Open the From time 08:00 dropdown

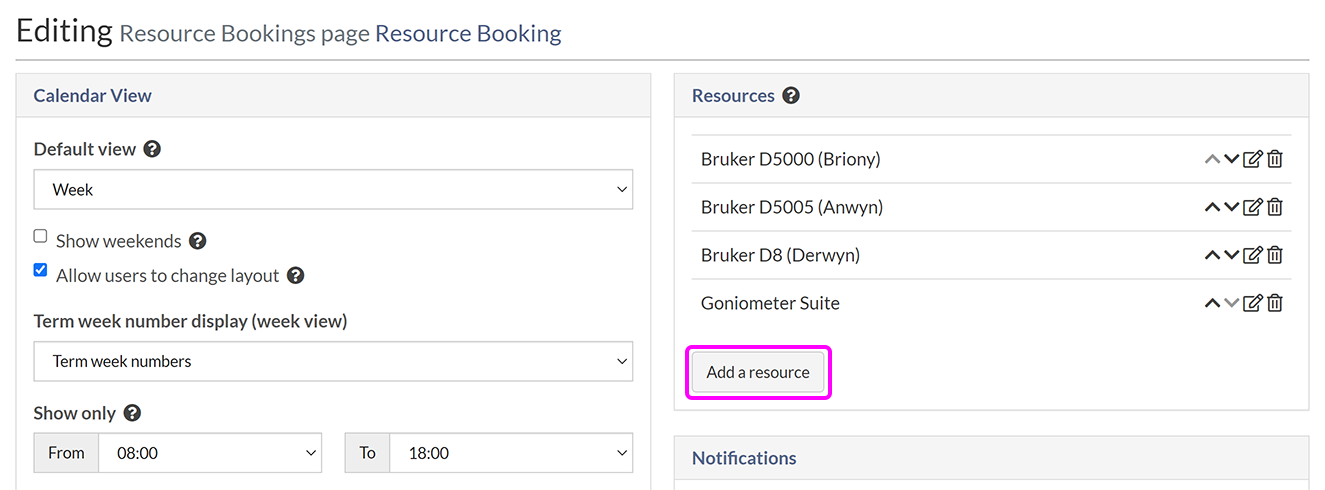click(x=209, y=453)
